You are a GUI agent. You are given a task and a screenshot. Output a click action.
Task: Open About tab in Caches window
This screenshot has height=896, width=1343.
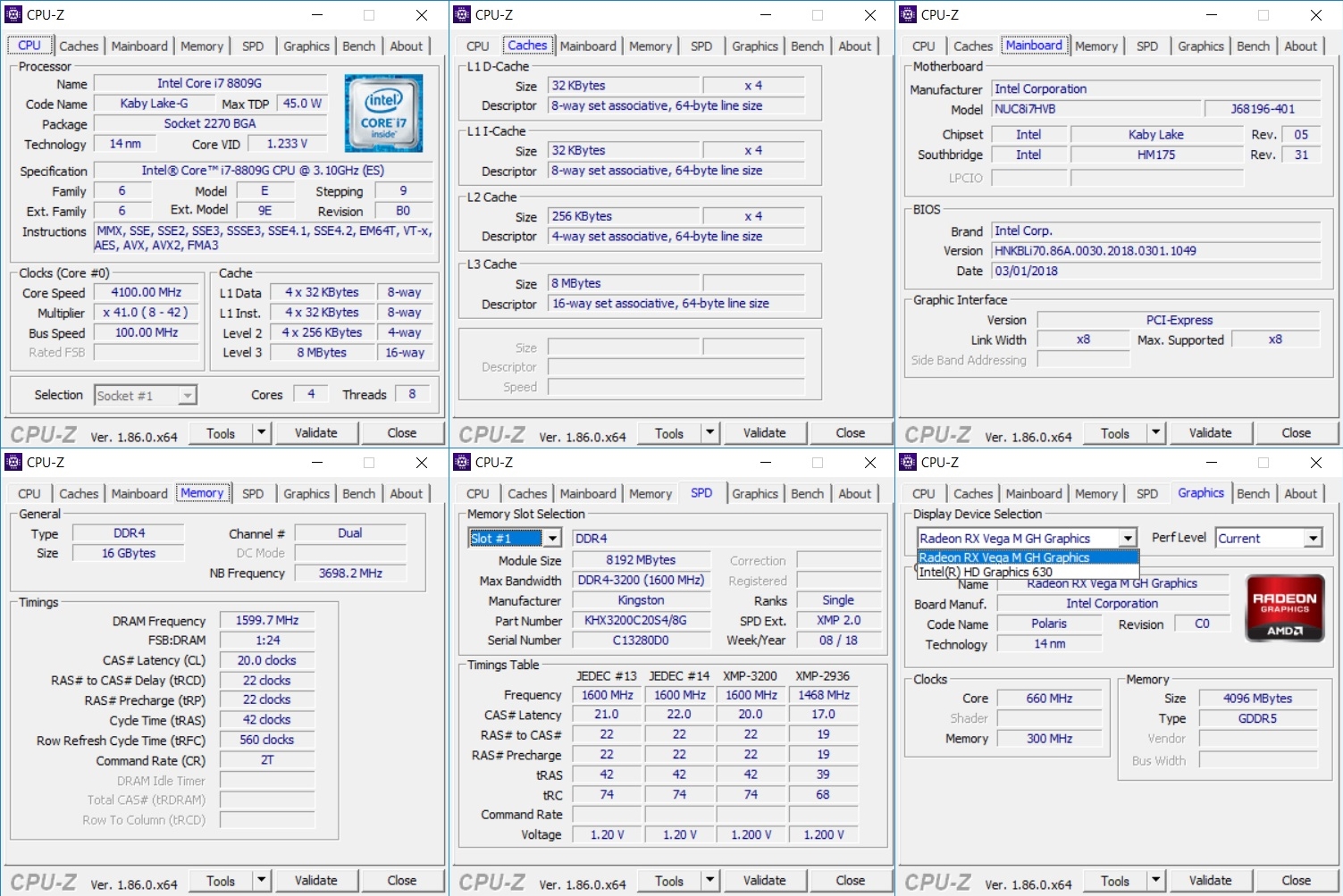(x=855, y=46)
